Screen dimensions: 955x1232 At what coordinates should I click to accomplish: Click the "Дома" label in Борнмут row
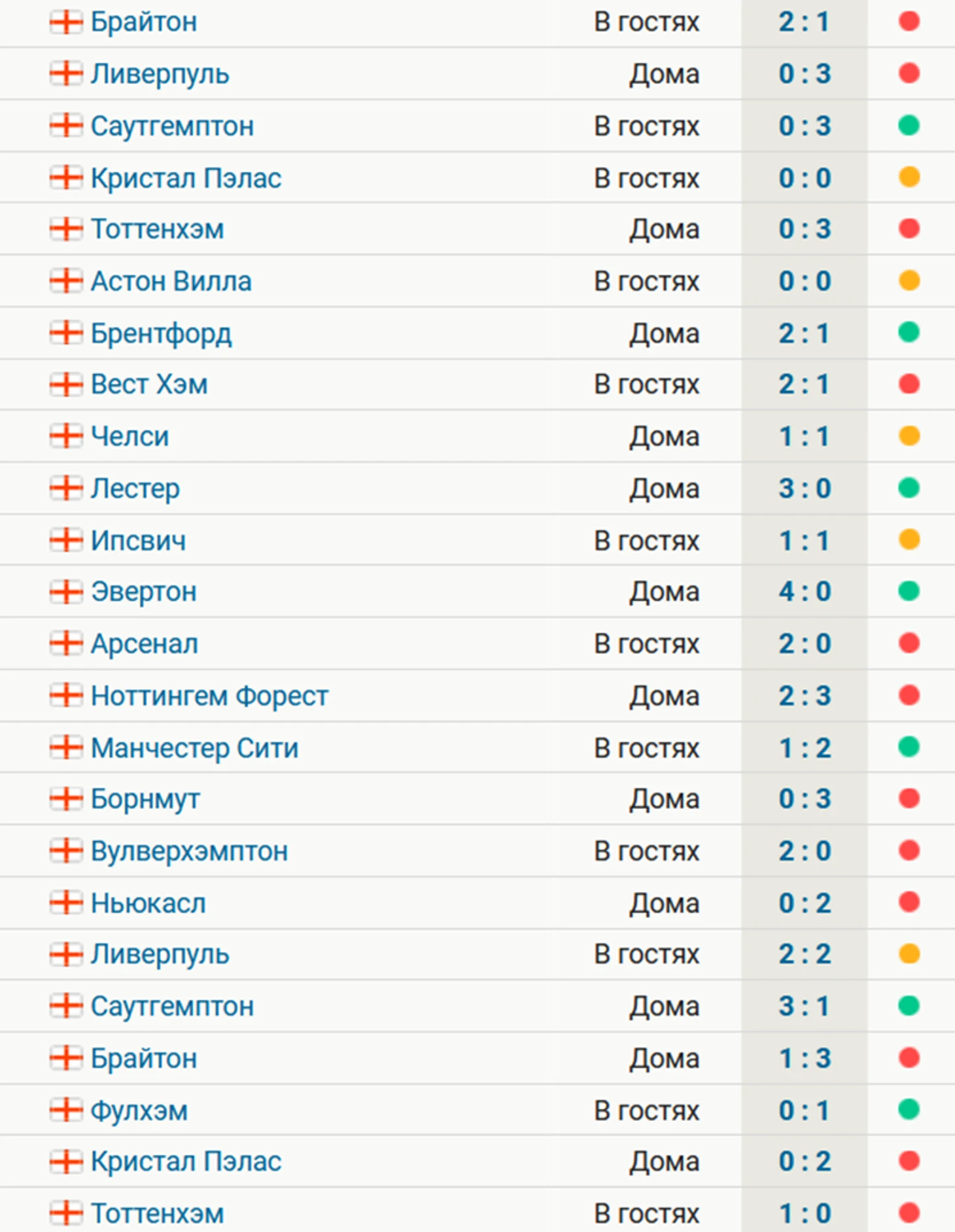pos(664,798)
